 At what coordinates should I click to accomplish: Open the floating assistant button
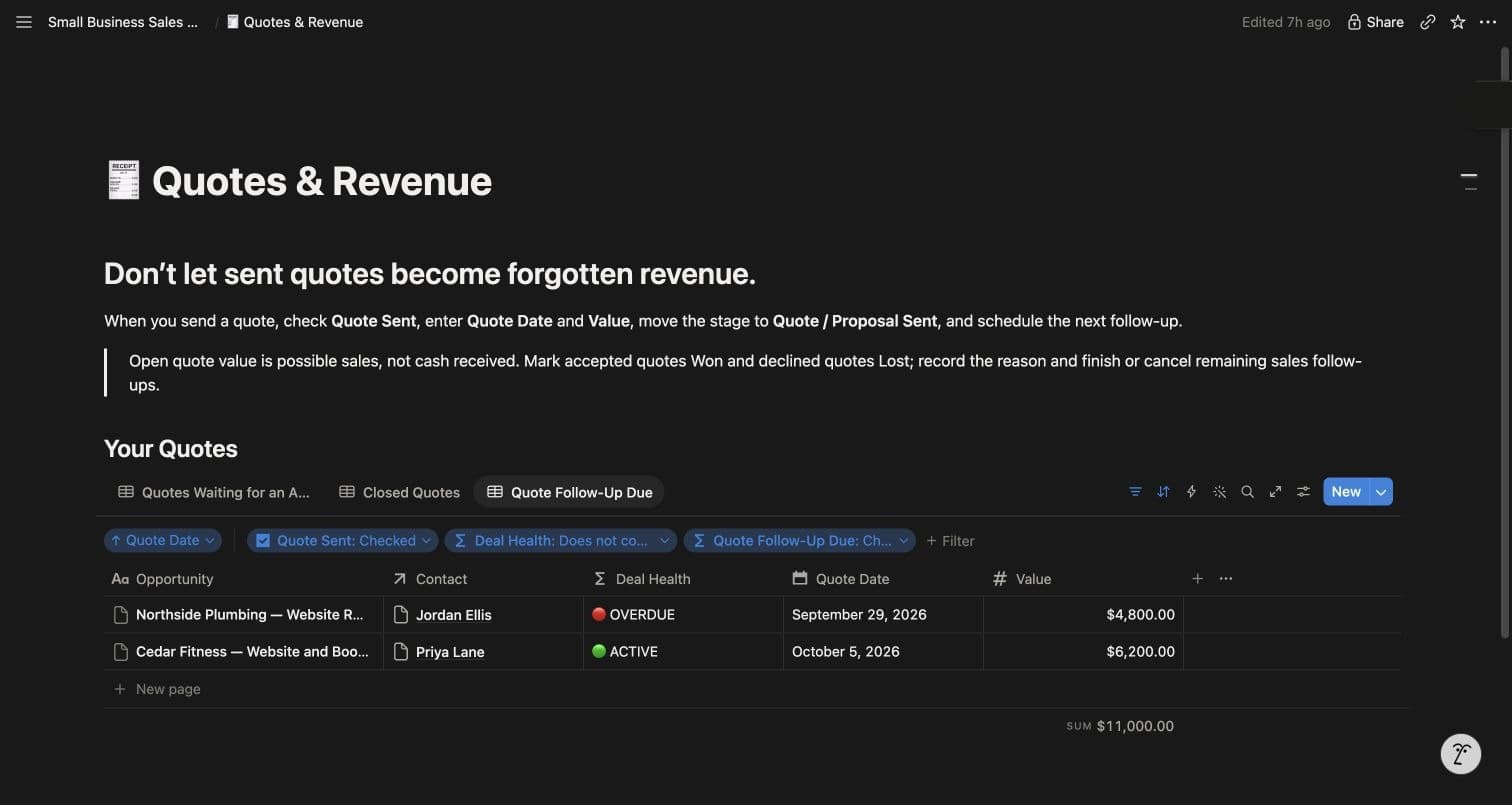pos(1460,754)
